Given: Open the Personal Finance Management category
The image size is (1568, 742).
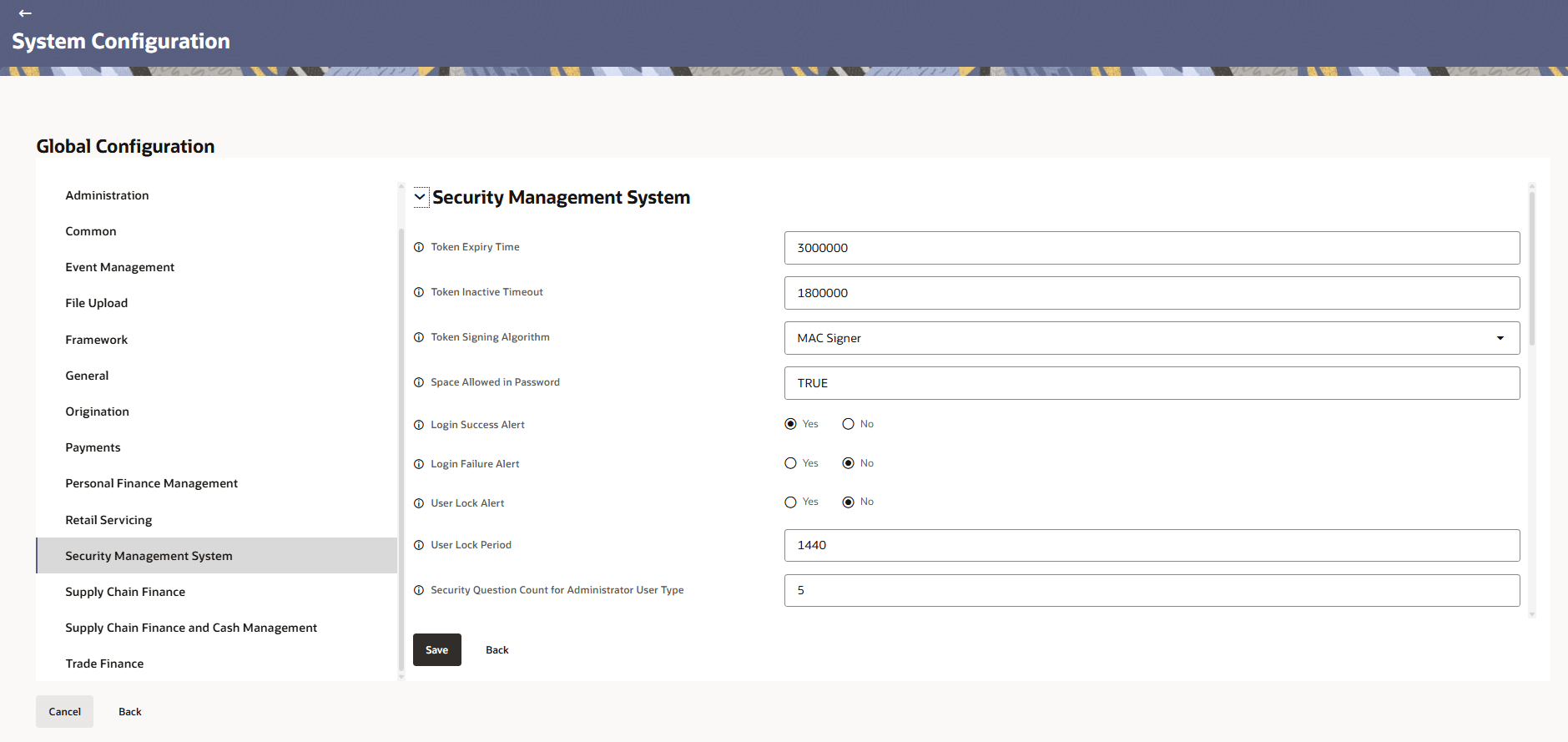Looking at the screenshot, I should click(216, 483).
